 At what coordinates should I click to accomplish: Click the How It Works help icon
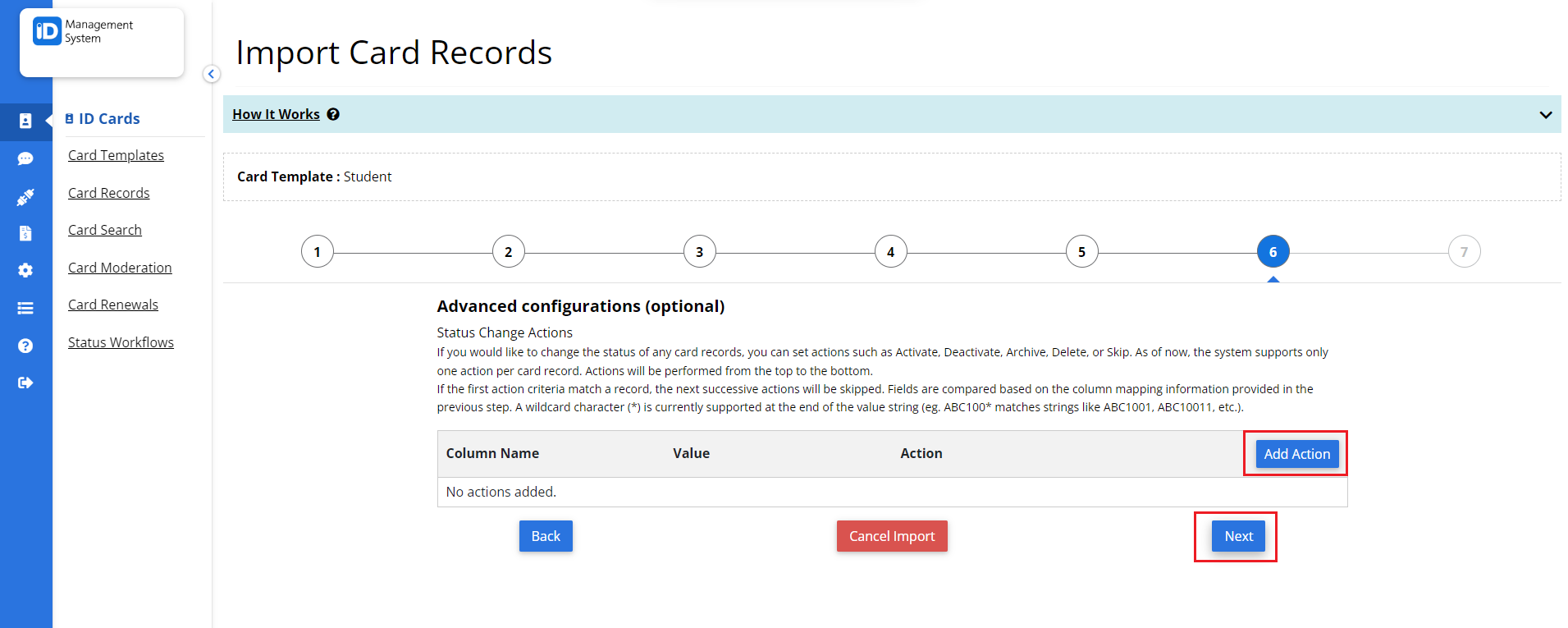point(332,114)
